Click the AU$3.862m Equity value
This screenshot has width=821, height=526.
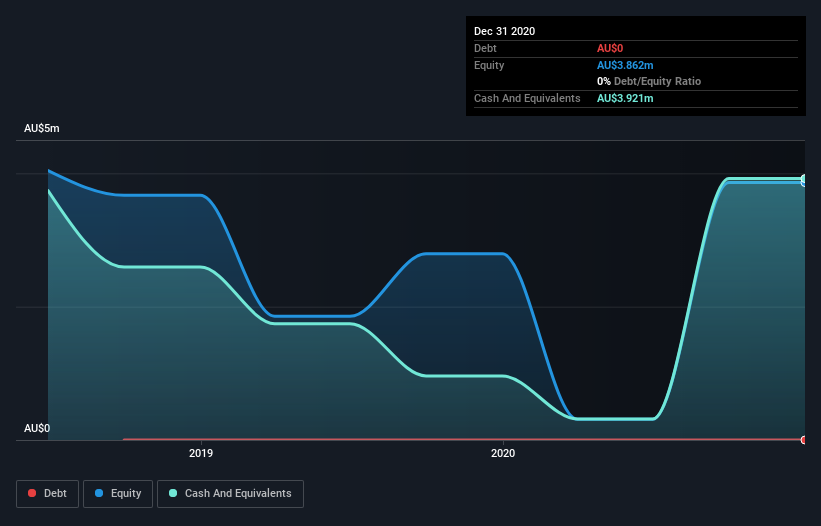[x=625, y=65]
